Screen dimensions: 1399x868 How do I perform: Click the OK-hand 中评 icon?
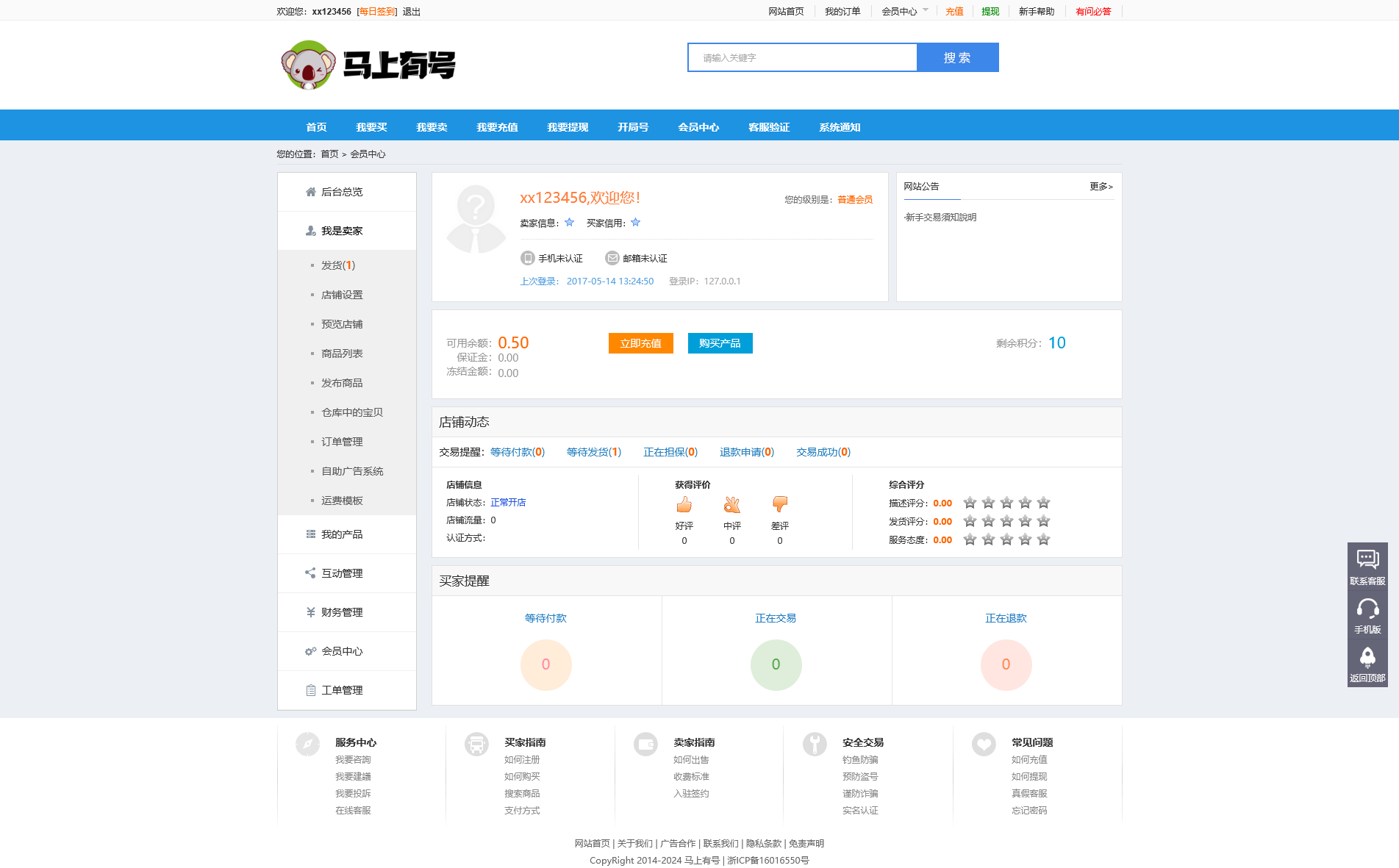click(732, 504)
